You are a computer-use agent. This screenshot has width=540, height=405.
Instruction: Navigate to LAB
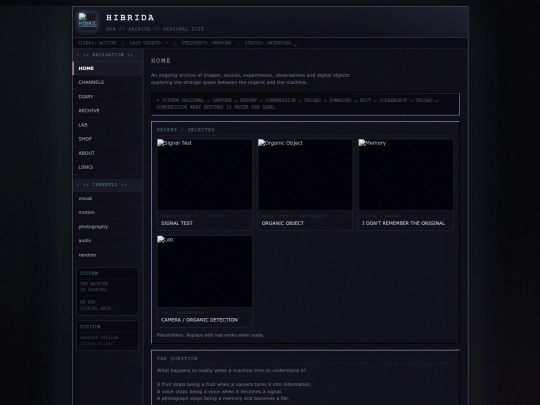click(x=108, y=125)
